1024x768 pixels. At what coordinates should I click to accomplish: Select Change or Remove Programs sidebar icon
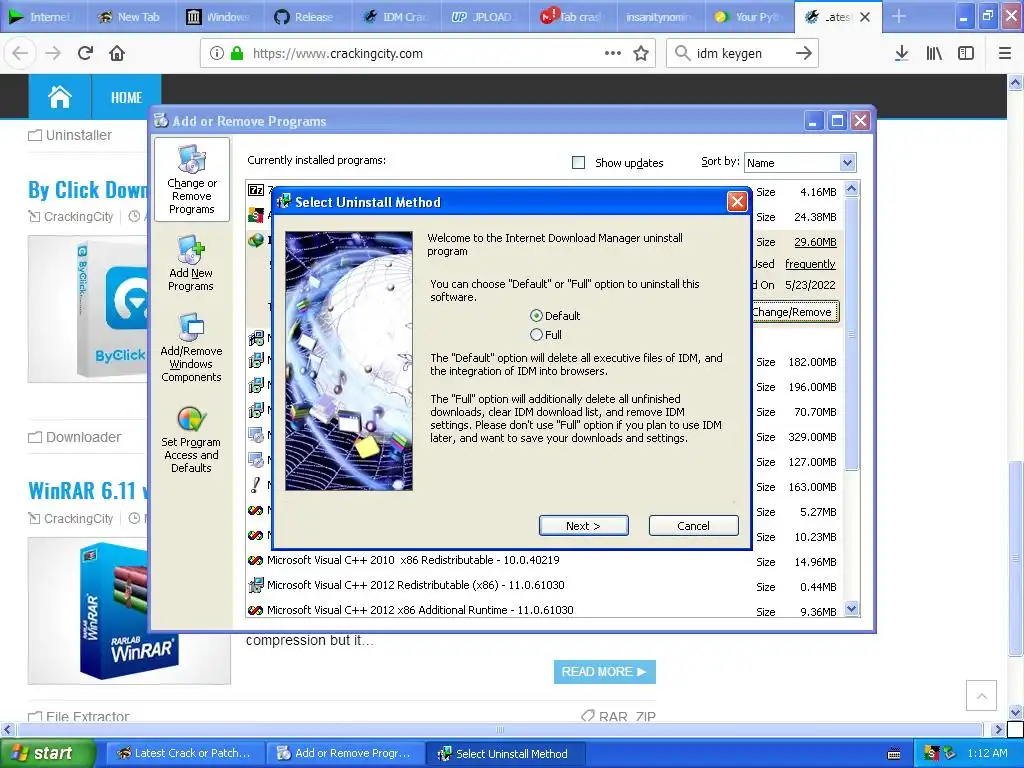(x=191, y=180)
